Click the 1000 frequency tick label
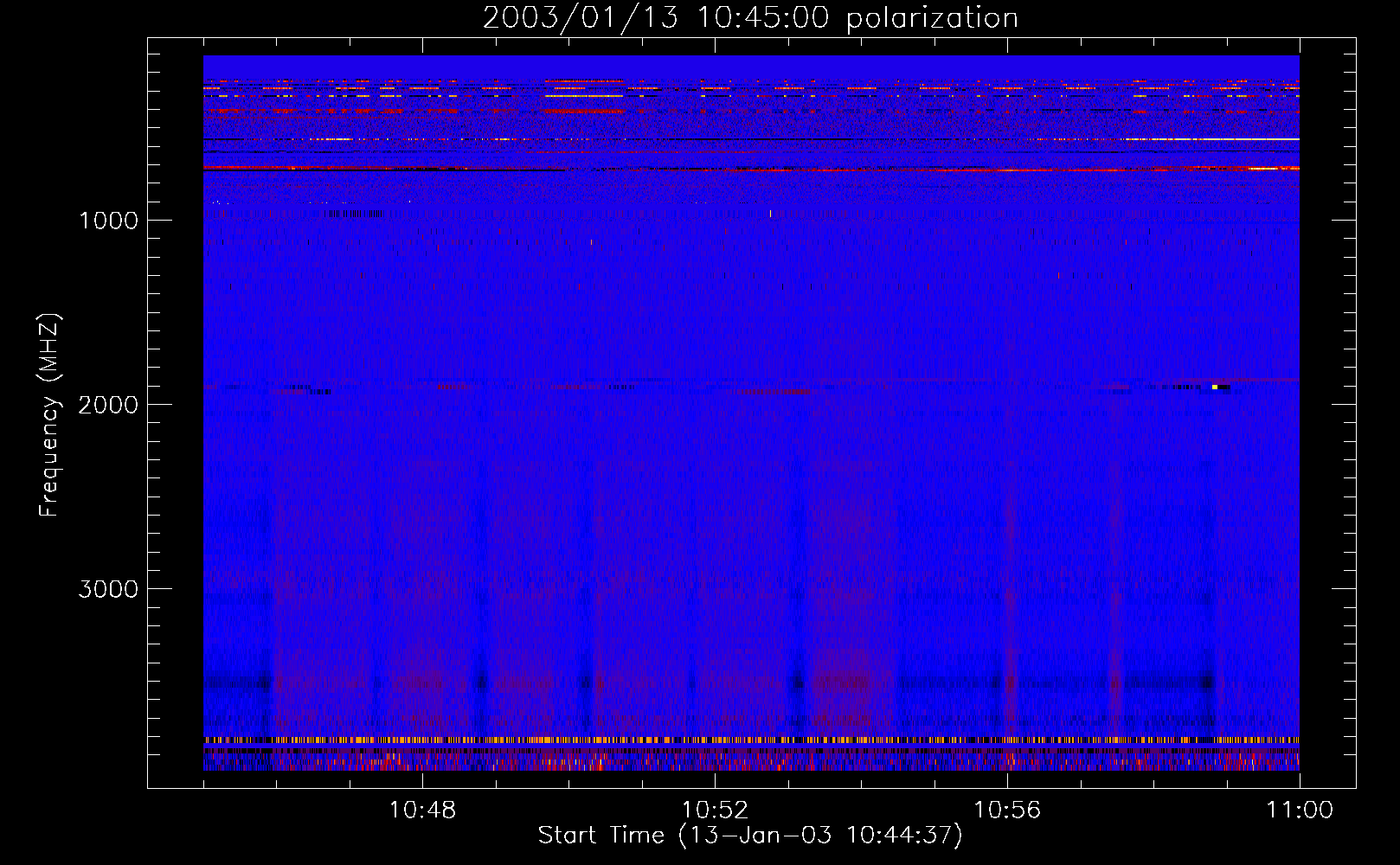Screen dimensions: 1400x865 (108, 221)
